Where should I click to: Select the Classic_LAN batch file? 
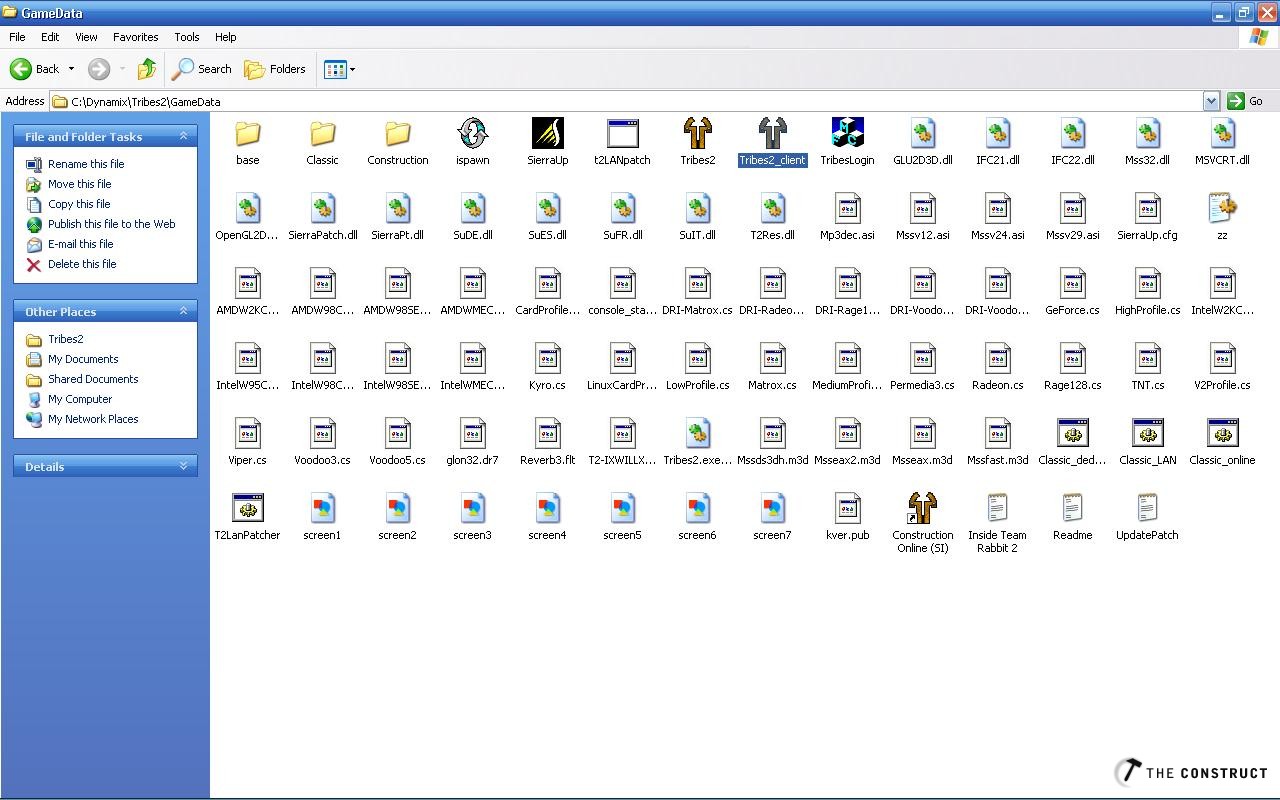[1147, 433]
